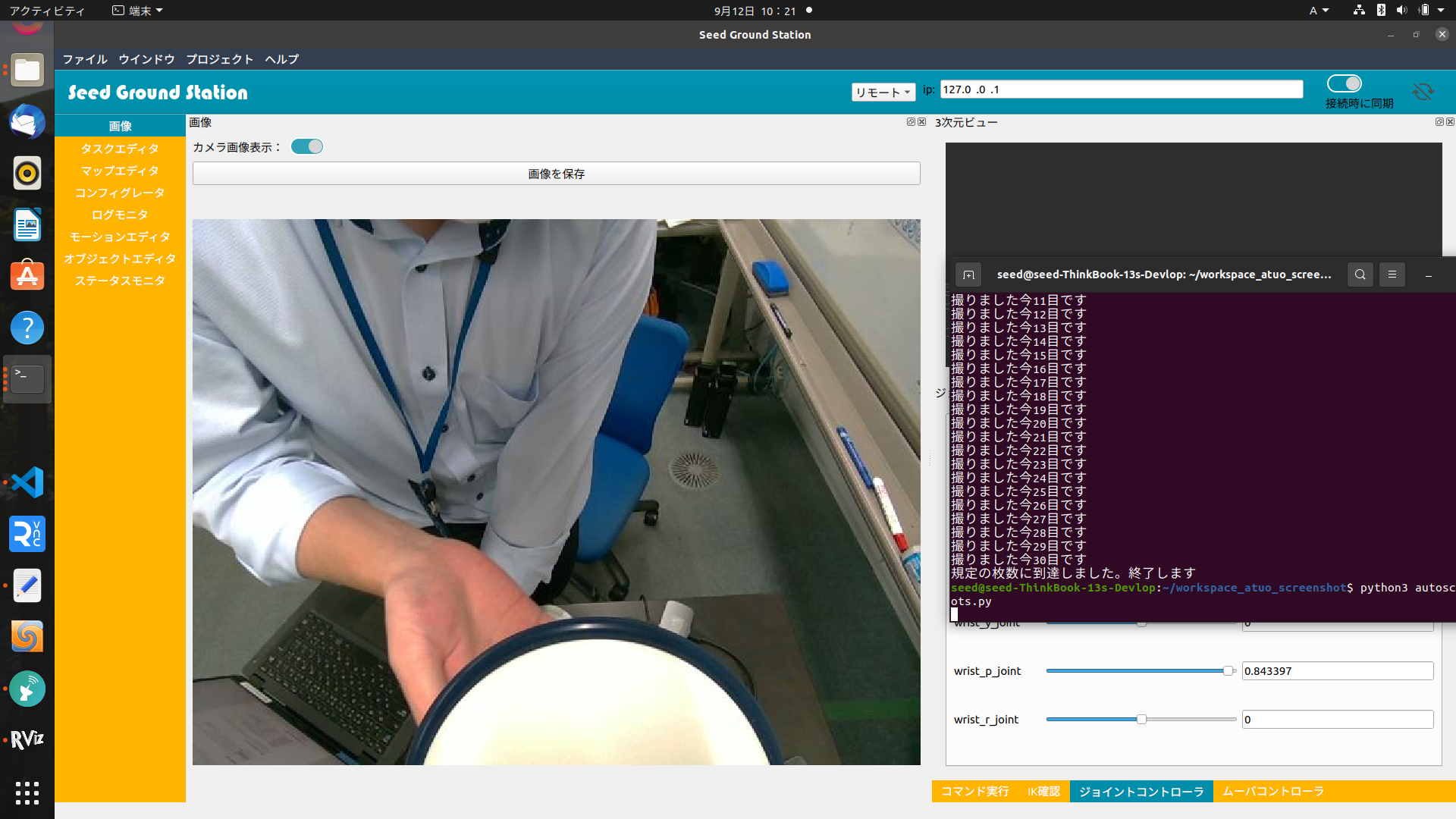Viewport: 1456px width, 819px height.
Task: Click the float icon on the 3次元ビュー panel
Action: [x=1439, y=122]
